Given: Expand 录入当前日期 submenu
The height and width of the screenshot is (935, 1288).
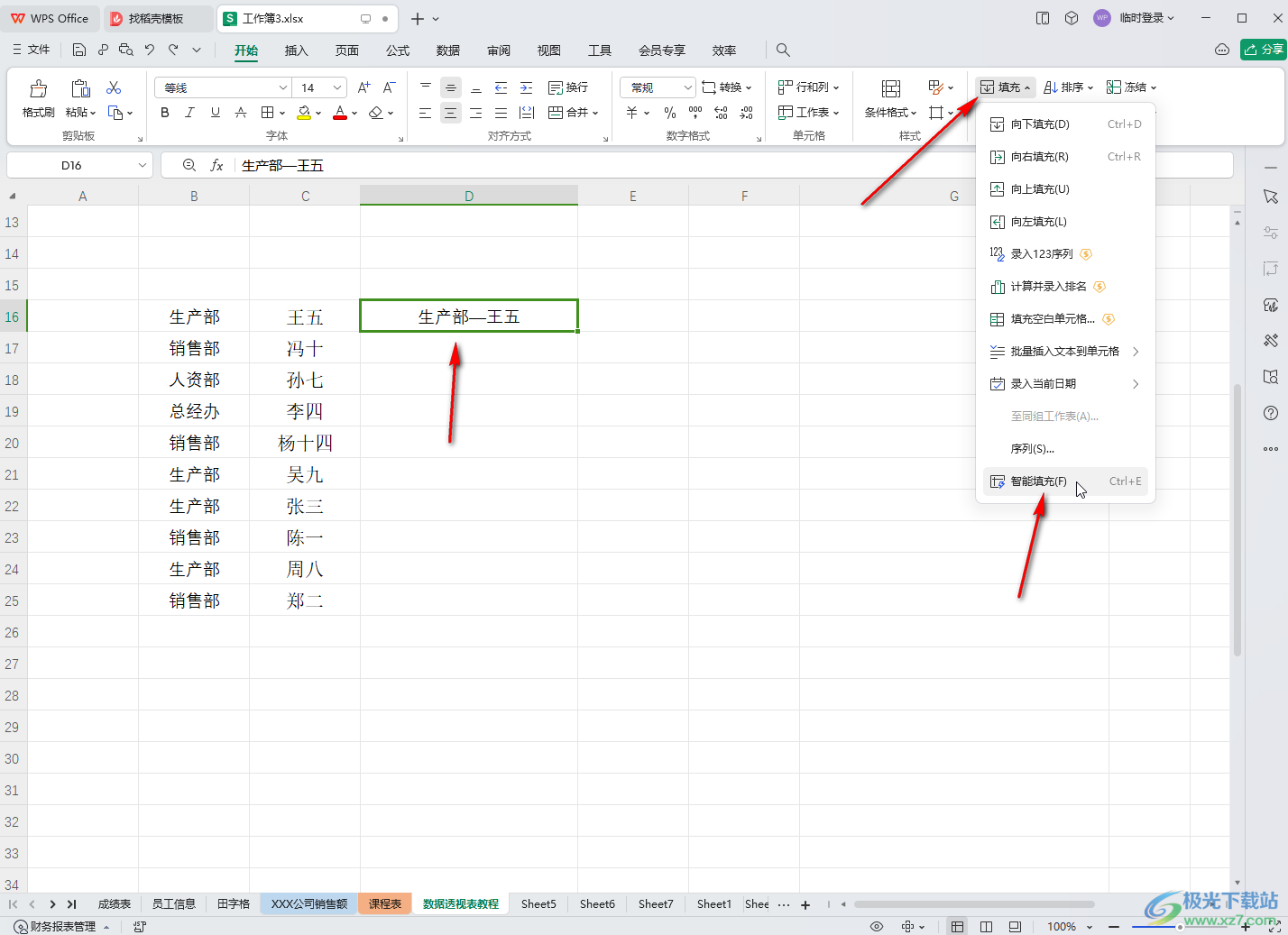Looking at the screenshot, I should [1066, 384].
